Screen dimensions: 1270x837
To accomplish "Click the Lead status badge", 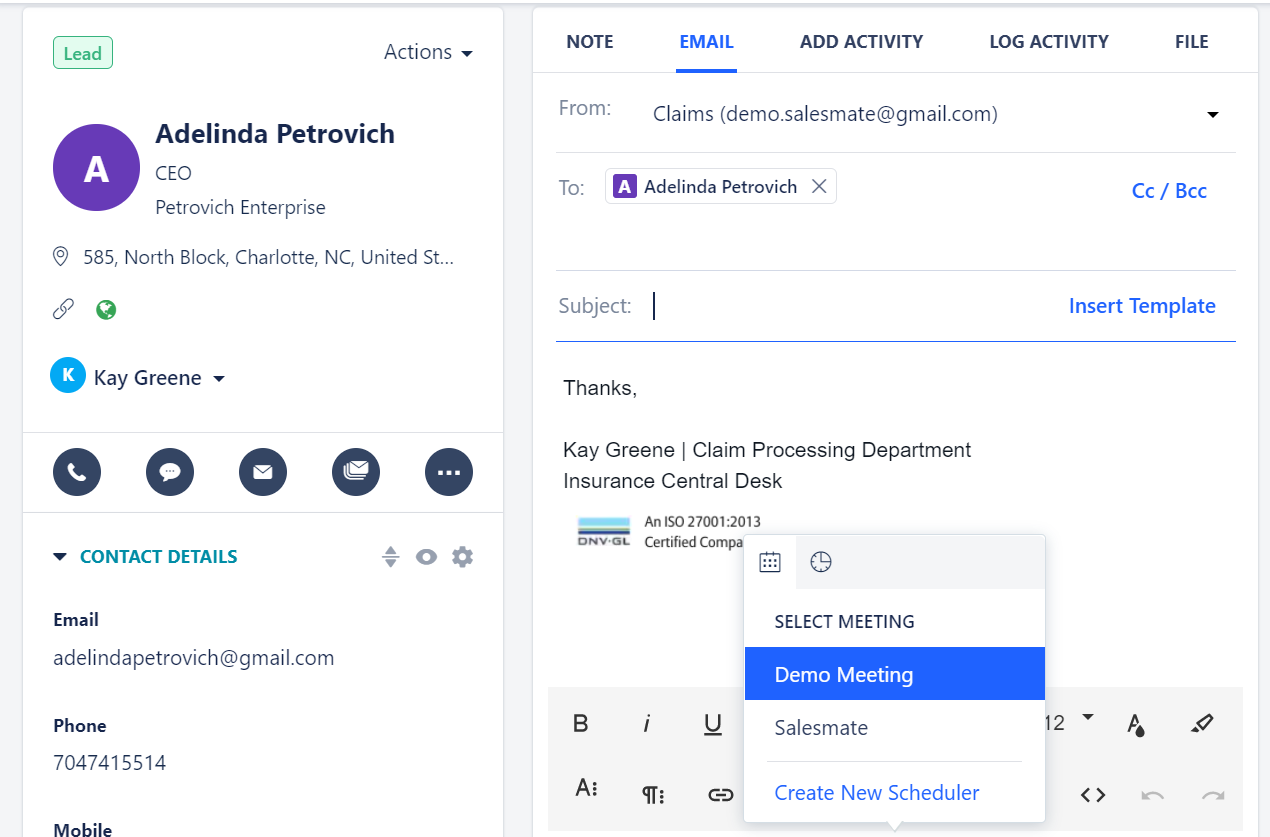I will 83,53.
